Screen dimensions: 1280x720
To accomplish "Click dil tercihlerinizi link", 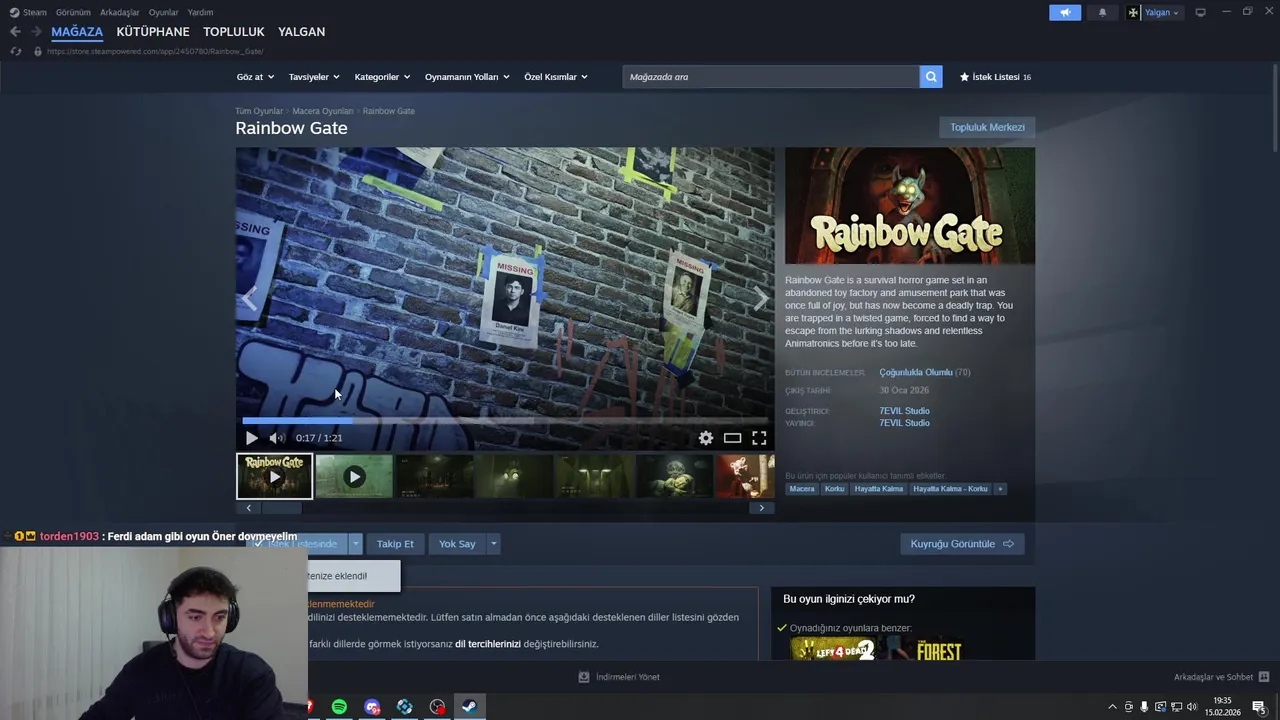I will [x=488, y=644].
